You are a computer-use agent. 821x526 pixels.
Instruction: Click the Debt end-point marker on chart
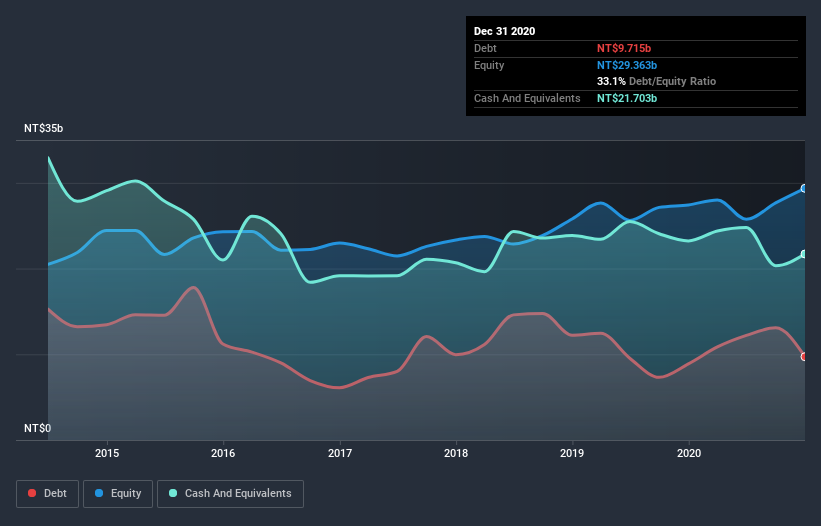[x=804, y=356]
